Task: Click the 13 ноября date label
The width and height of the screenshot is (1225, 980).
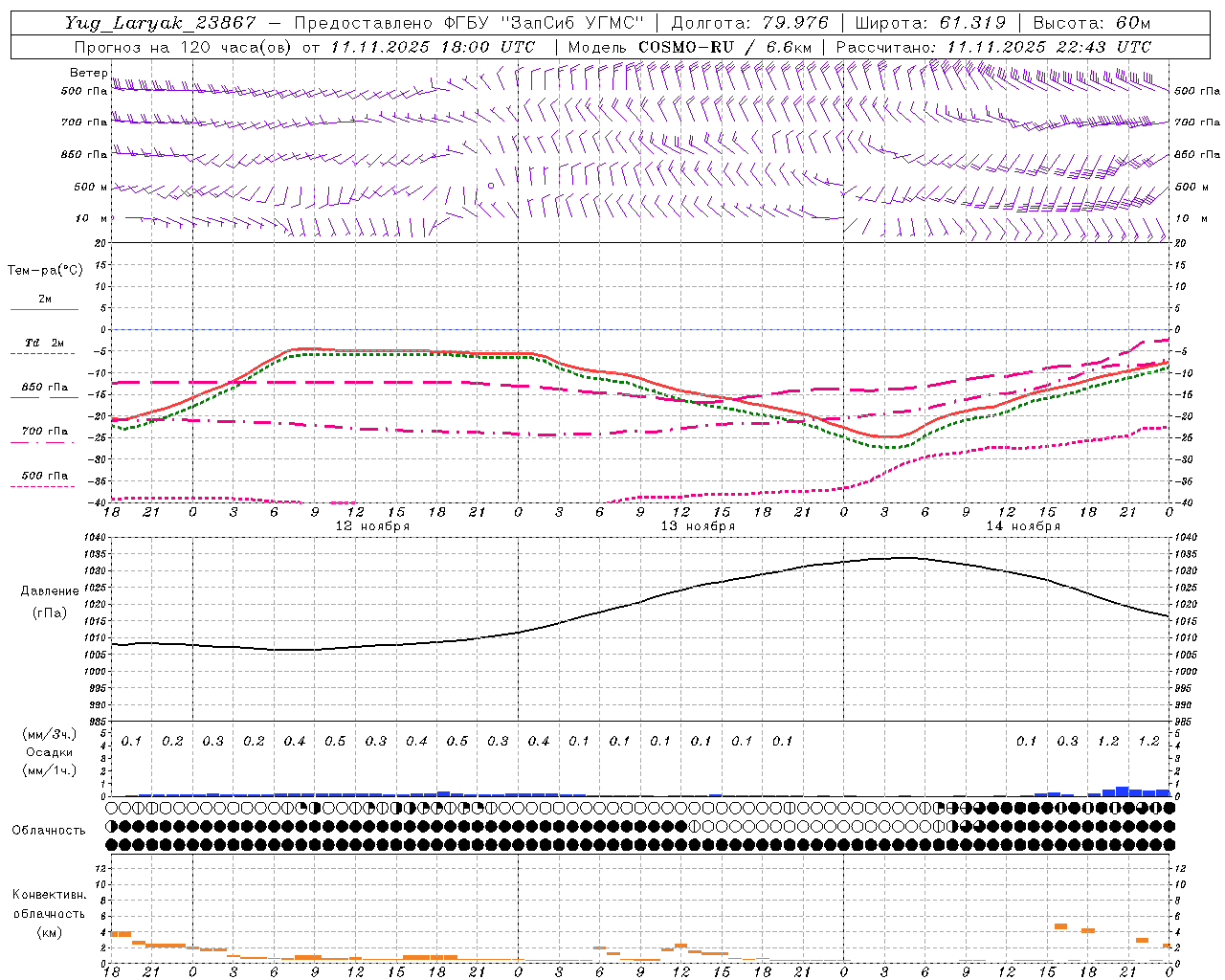Action: tap(698, 526)
